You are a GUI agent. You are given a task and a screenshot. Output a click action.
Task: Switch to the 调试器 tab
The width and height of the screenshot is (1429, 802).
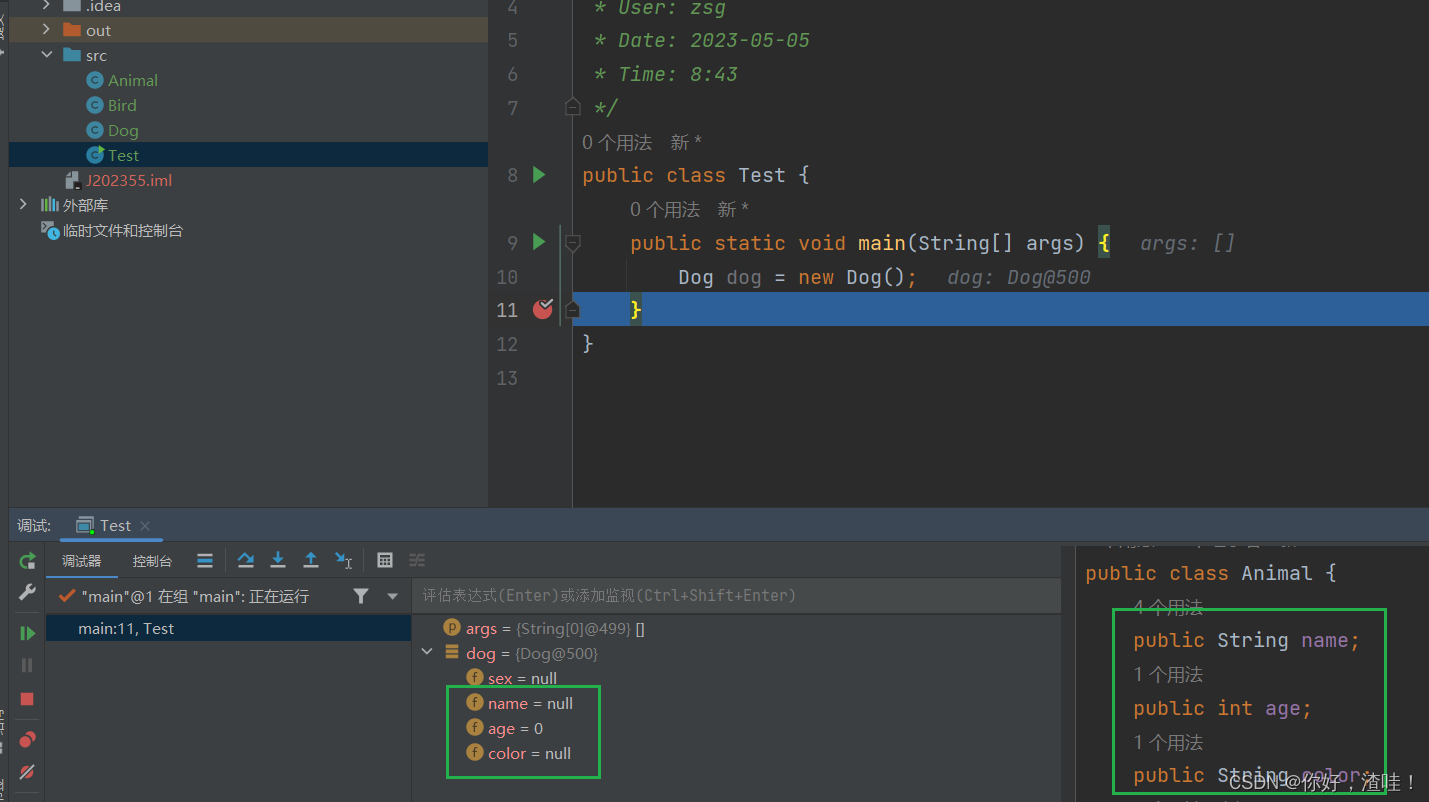[81, 561]
